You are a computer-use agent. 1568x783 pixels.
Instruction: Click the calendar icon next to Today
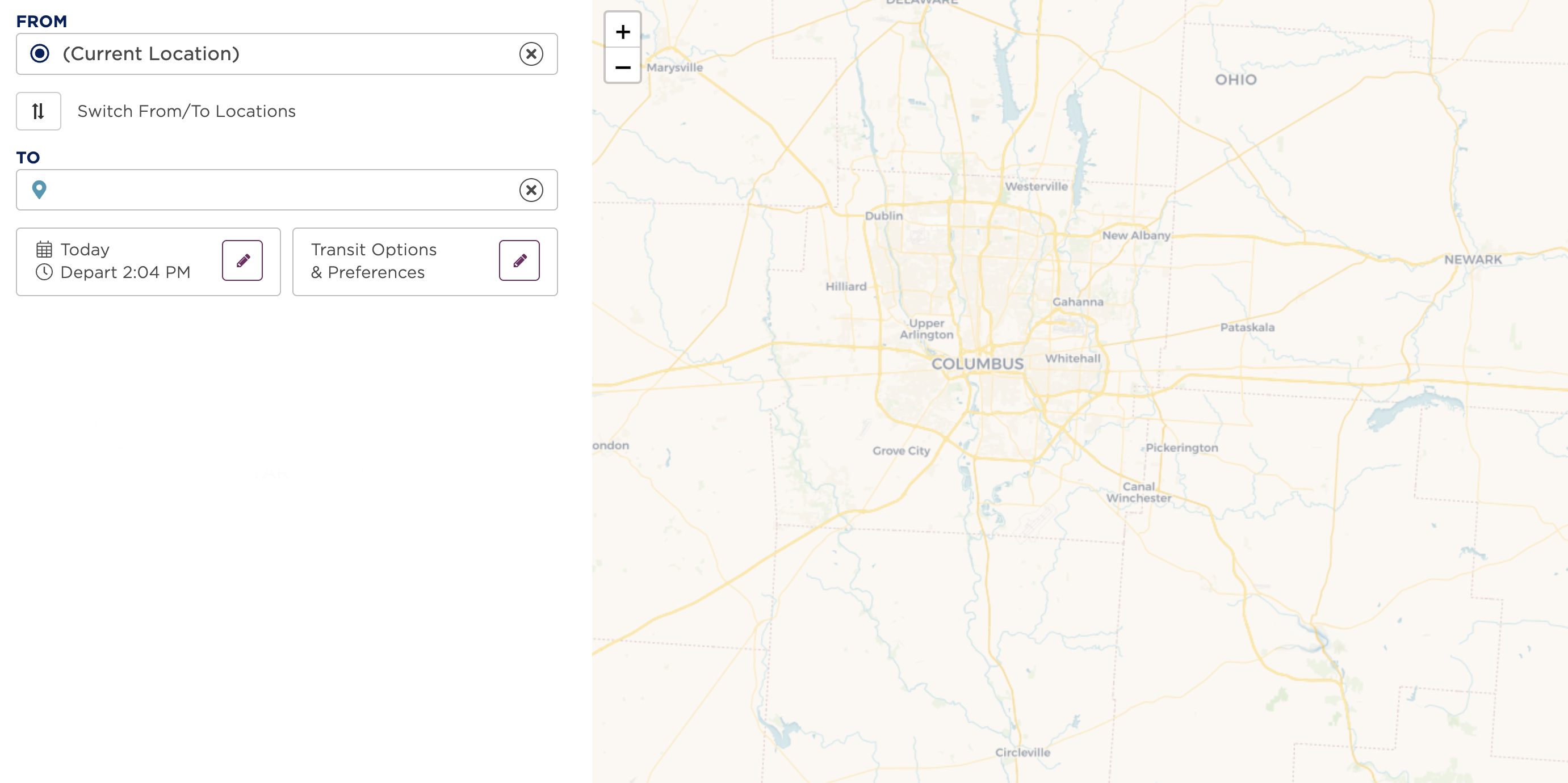pos(45,249)
